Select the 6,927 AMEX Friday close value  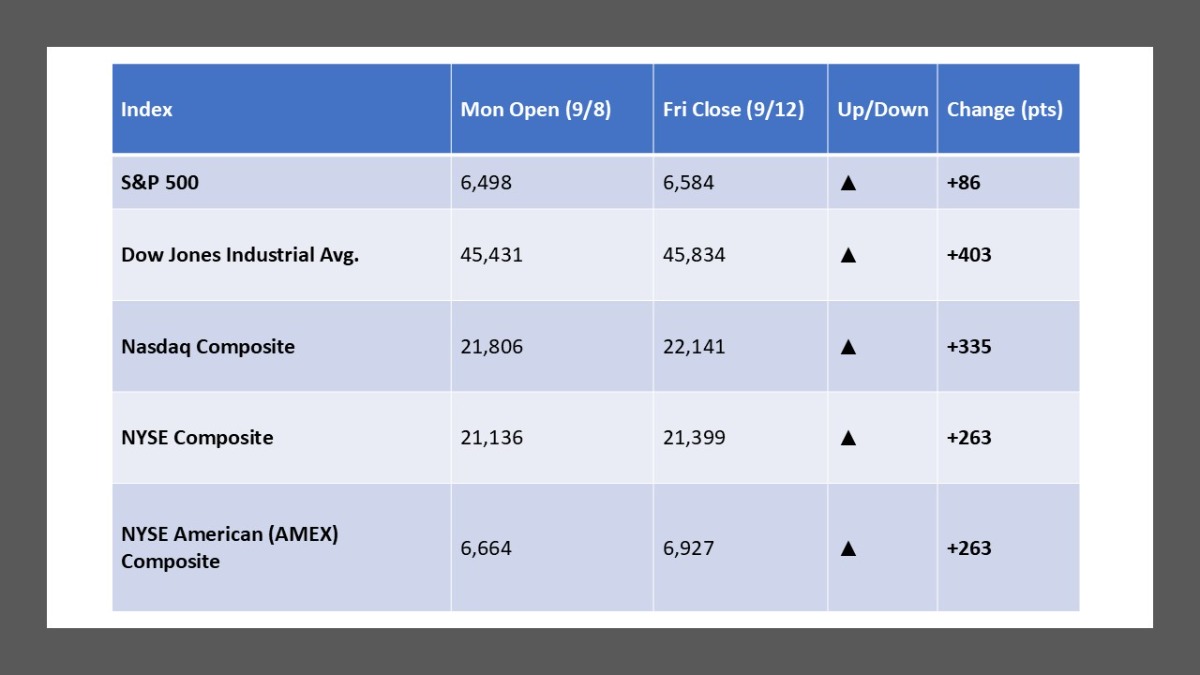pos(689,548)
